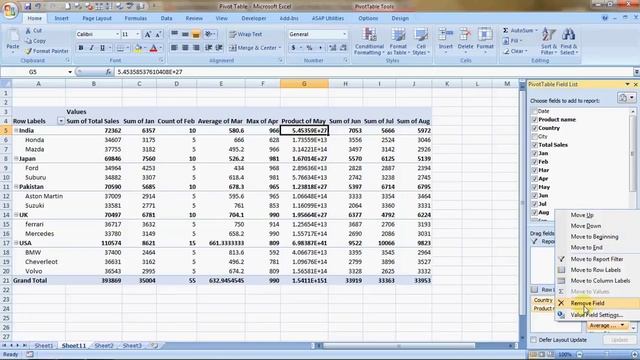This screenshot has width=640, height=360.
Task: Click the fill color bucket icon
Action: (x=138, y=48)
